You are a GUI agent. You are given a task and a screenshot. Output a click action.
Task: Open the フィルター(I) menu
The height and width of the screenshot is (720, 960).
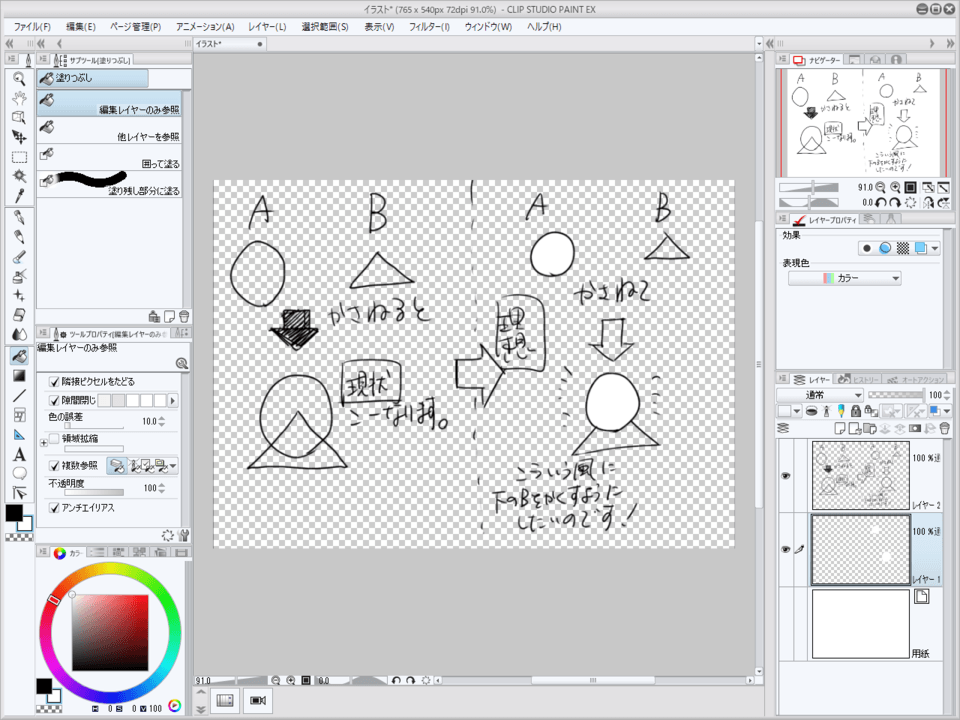click(429, 26)
